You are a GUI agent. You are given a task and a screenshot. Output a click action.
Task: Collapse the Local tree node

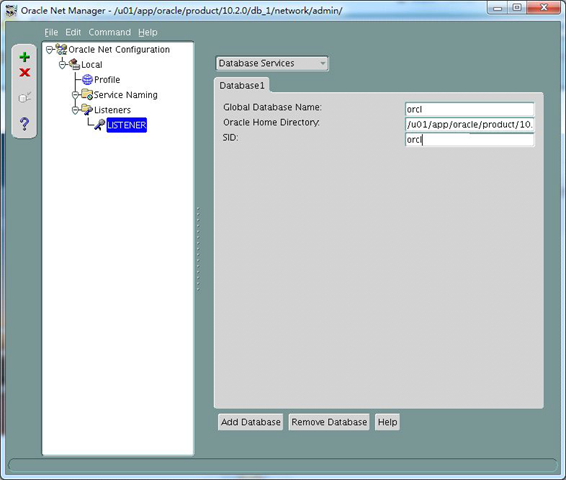pyautogui.click(x=62, y=65)
